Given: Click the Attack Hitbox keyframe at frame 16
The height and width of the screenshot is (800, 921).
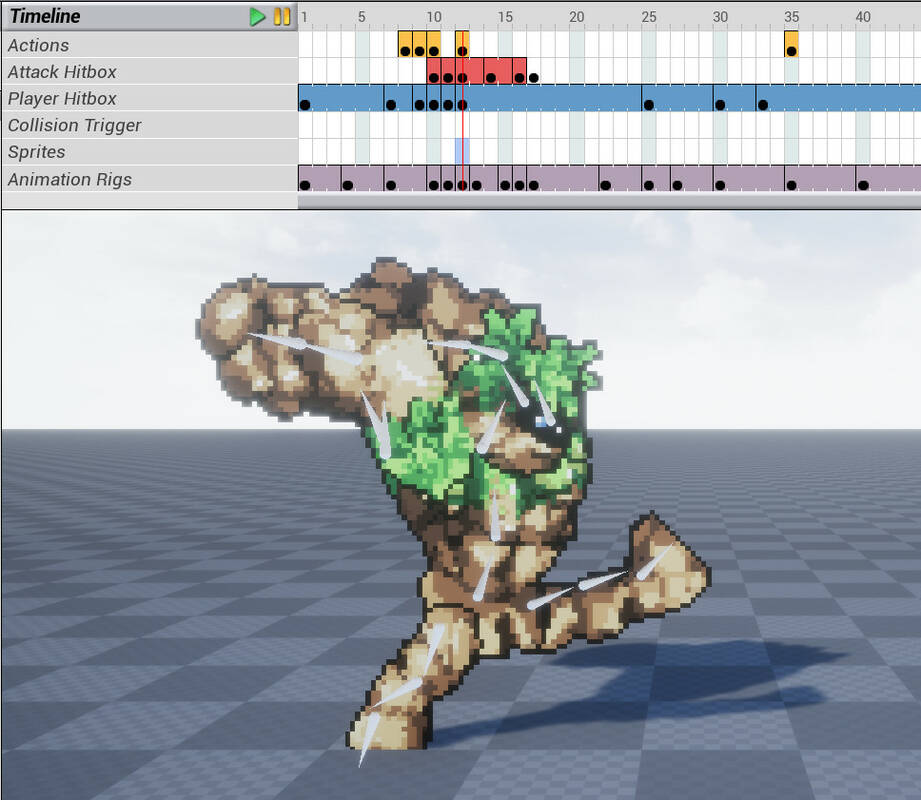Looking at the screenshot, I should pos(519,78).
